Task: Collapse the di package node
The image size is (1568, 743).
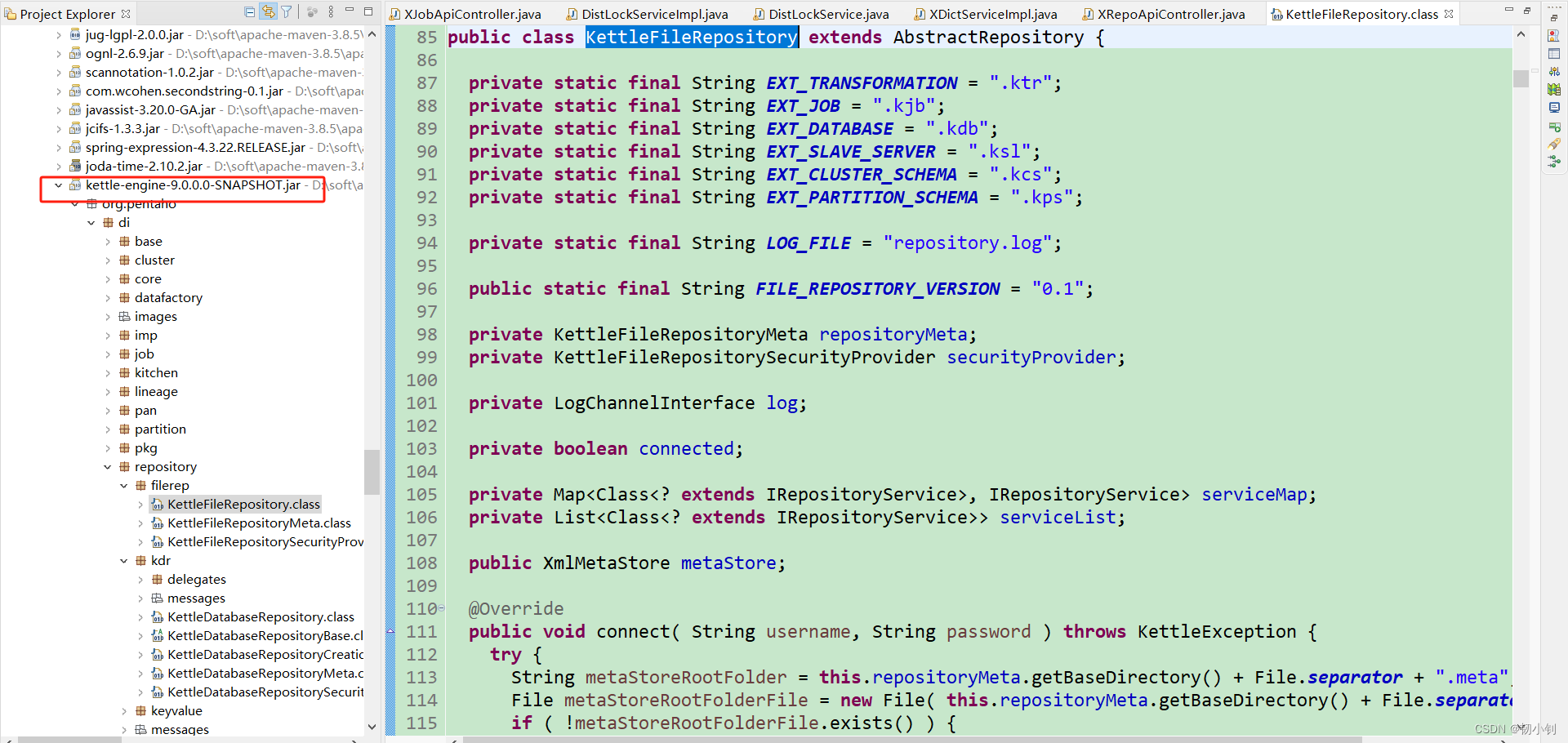Action: pos(91,223)
